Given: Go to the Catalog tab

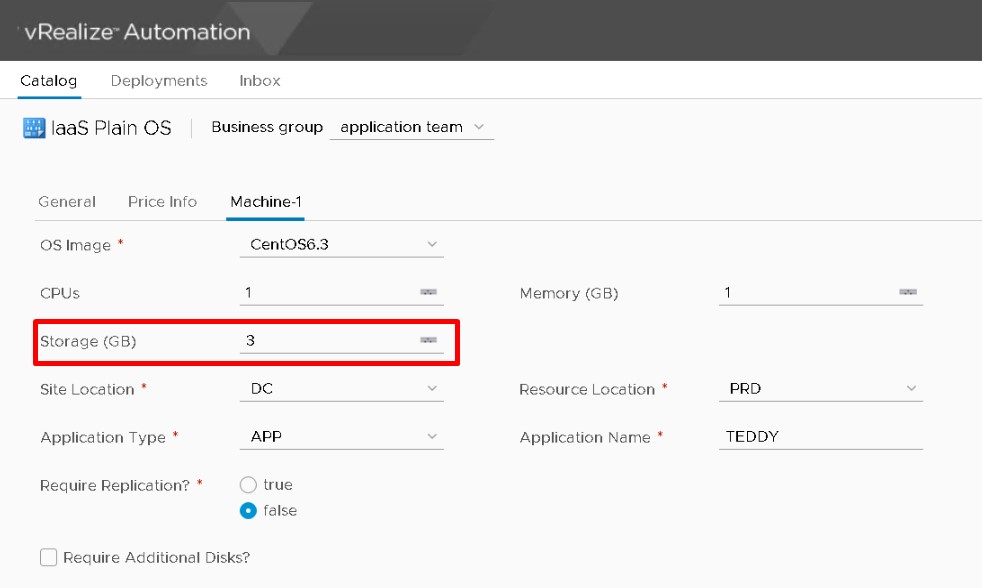Looking at the screenshot, I should 48,81.
